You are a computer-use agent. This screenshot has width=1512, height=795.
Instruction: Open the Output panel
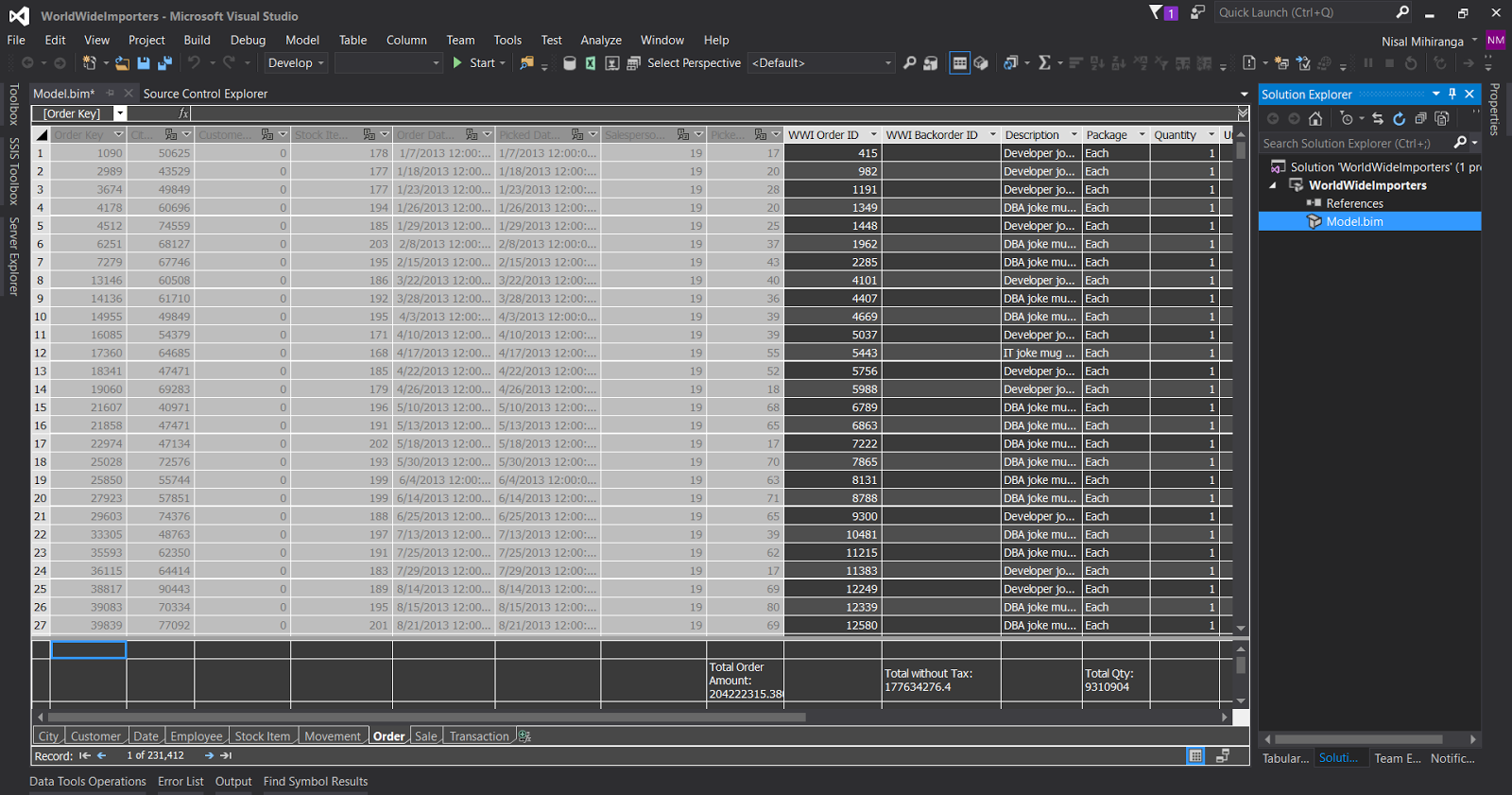pos(233,782)
